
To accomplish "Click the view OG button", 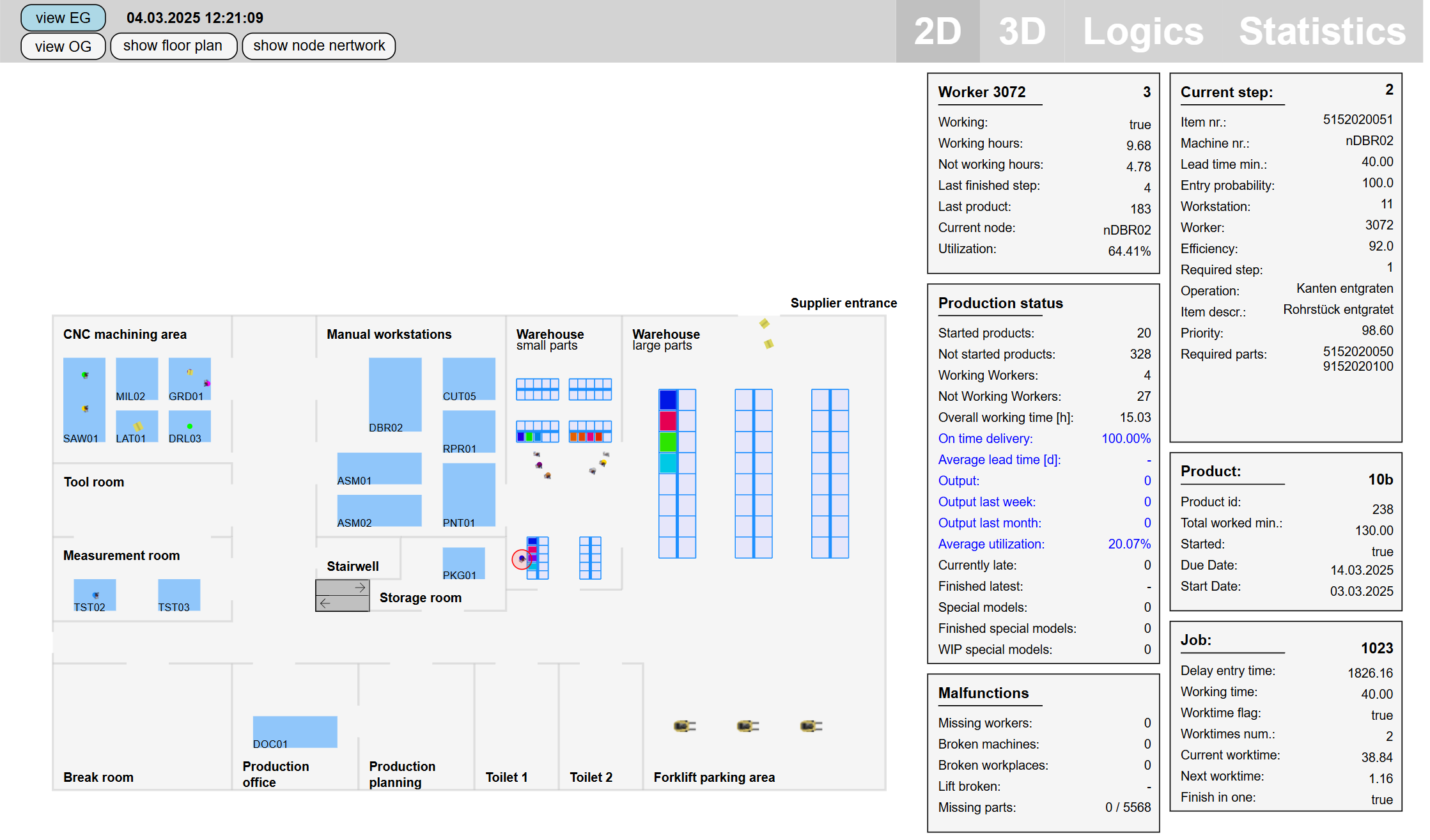I will coord(63,46).
